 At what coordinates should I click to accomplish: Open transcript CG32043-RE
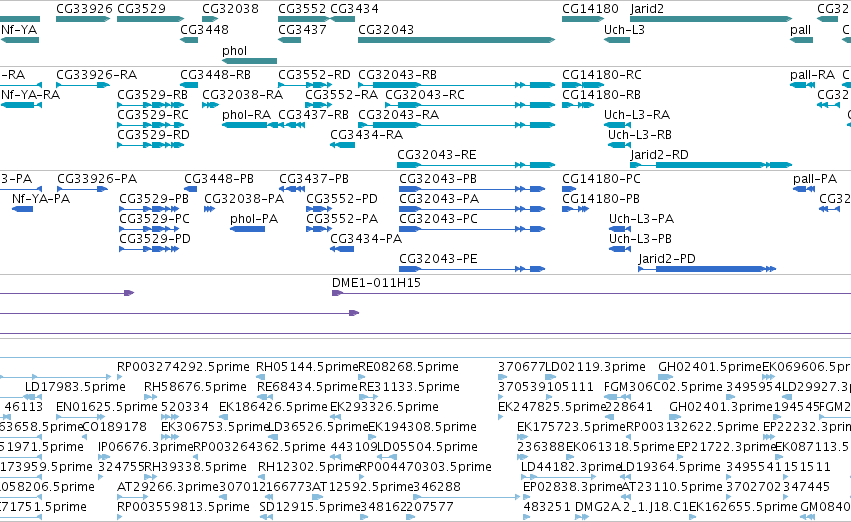tap(437, 155)
